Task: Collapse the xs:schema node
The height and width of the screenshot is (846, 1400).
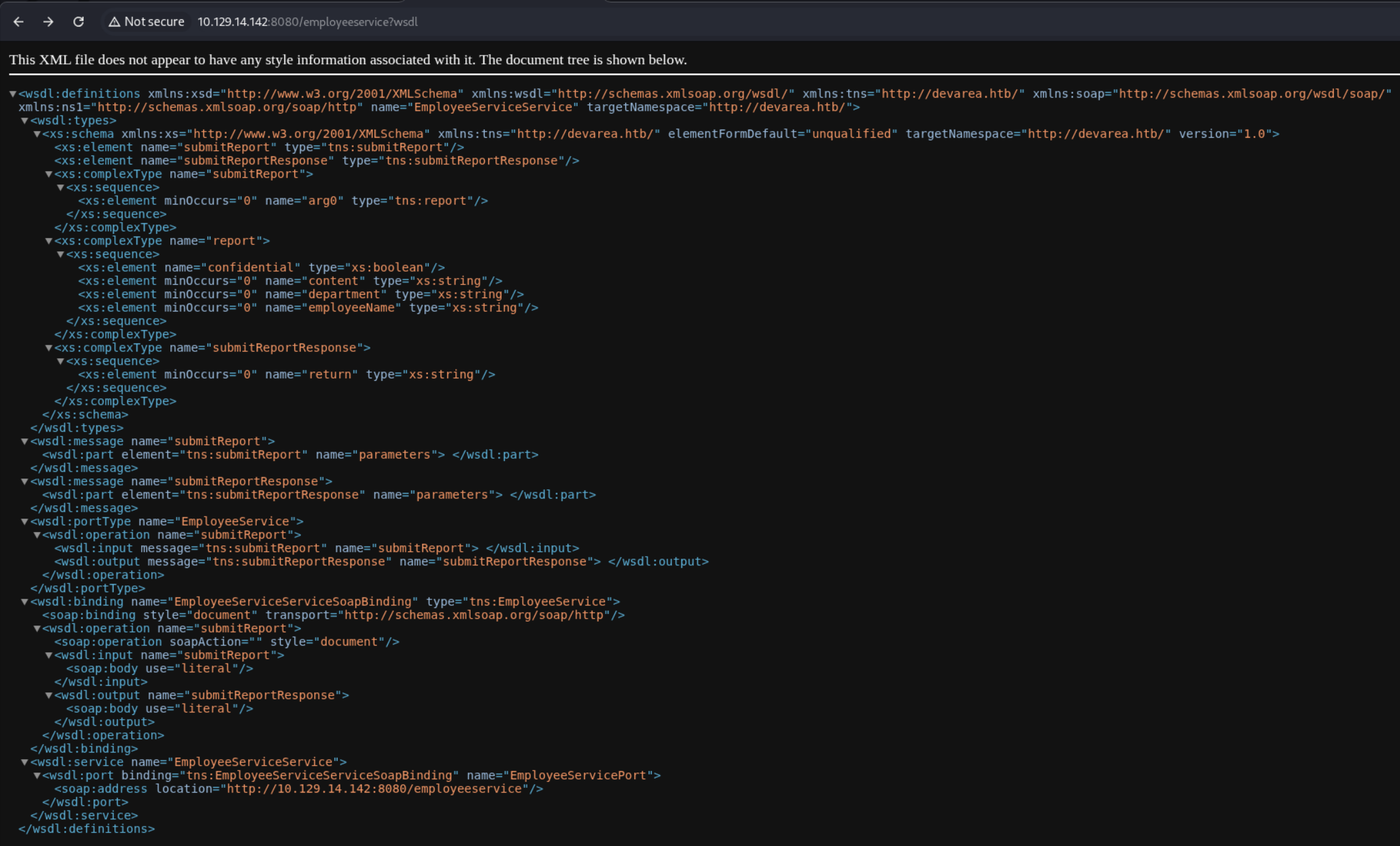Action: click(x=37, y=134)
